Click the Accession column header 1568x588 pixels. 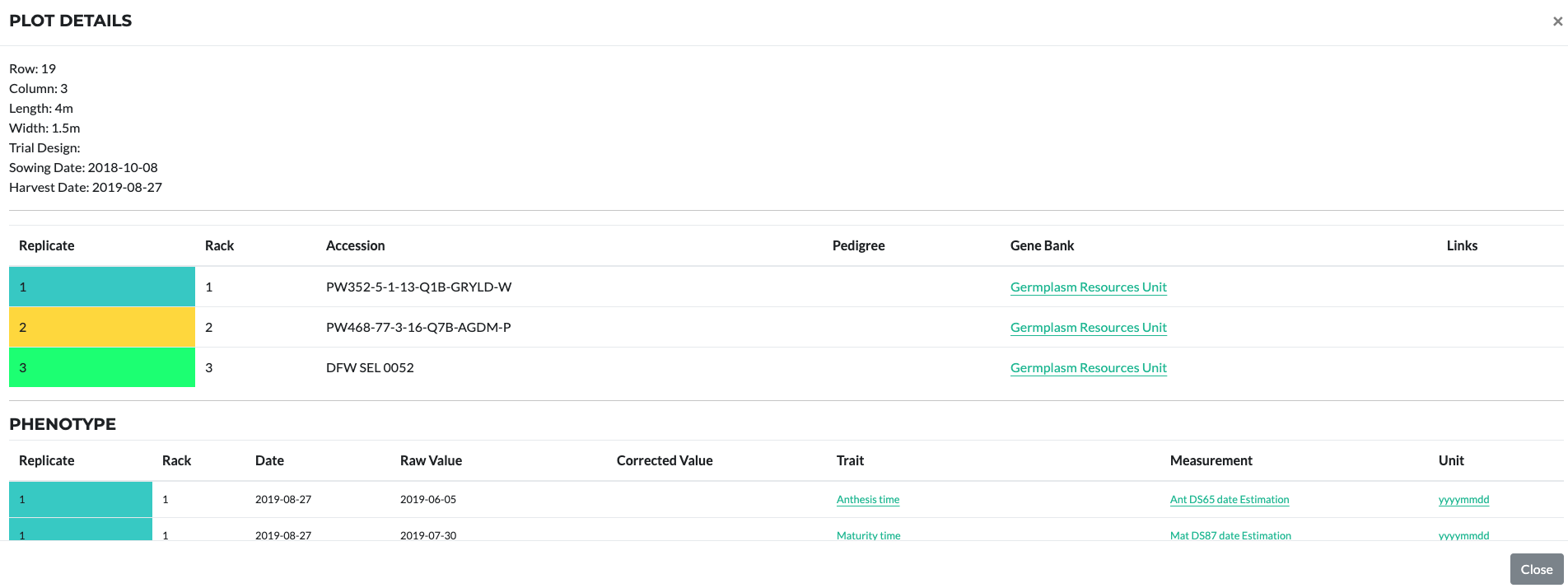[355, 245]
